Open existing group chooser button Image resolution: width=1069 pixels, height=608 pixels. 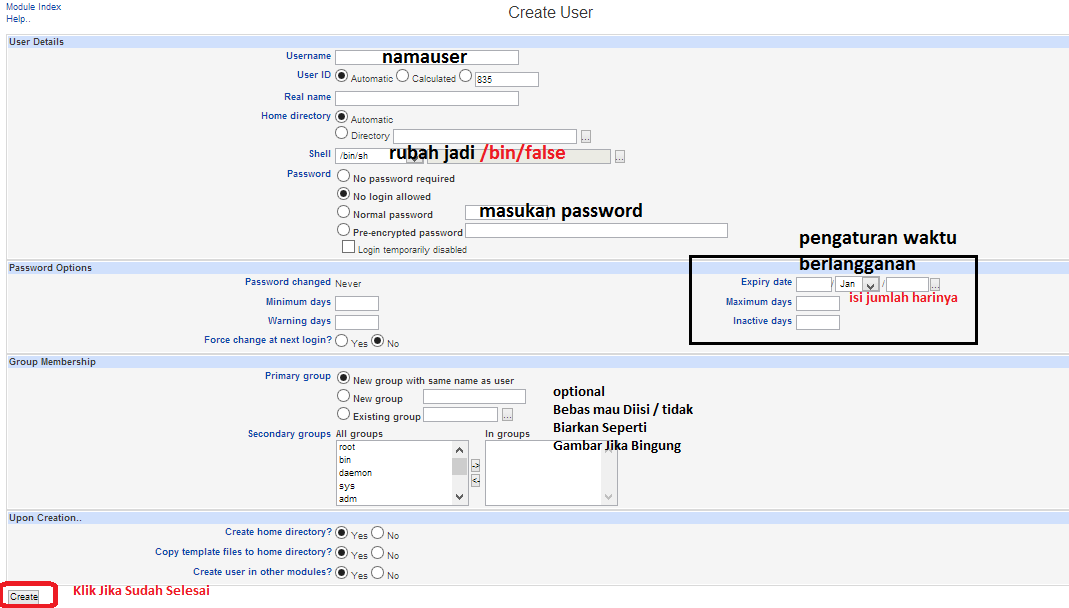tap(507, 414)
